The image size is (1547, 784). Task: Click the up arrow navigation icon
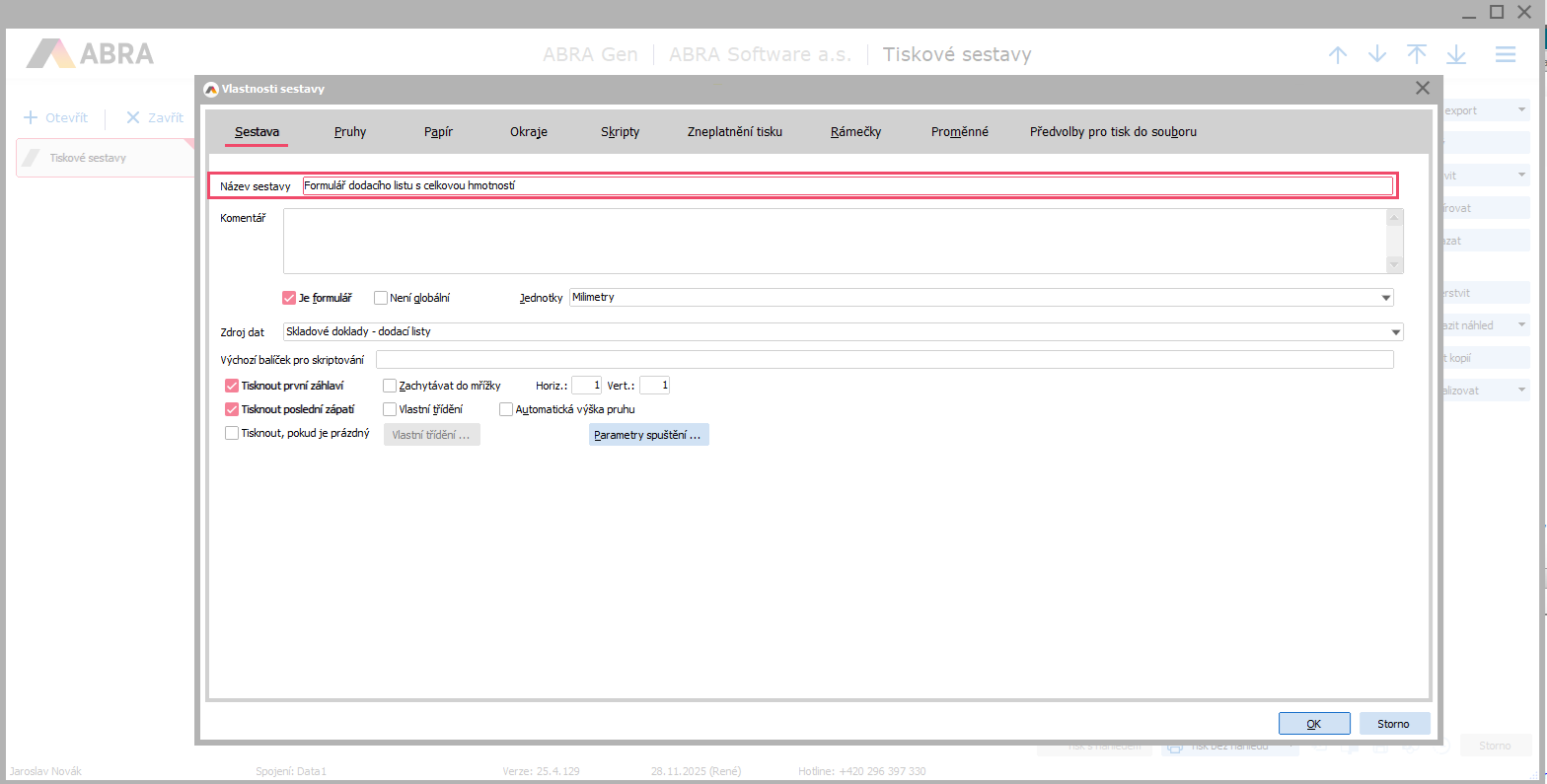(1338, 54)
